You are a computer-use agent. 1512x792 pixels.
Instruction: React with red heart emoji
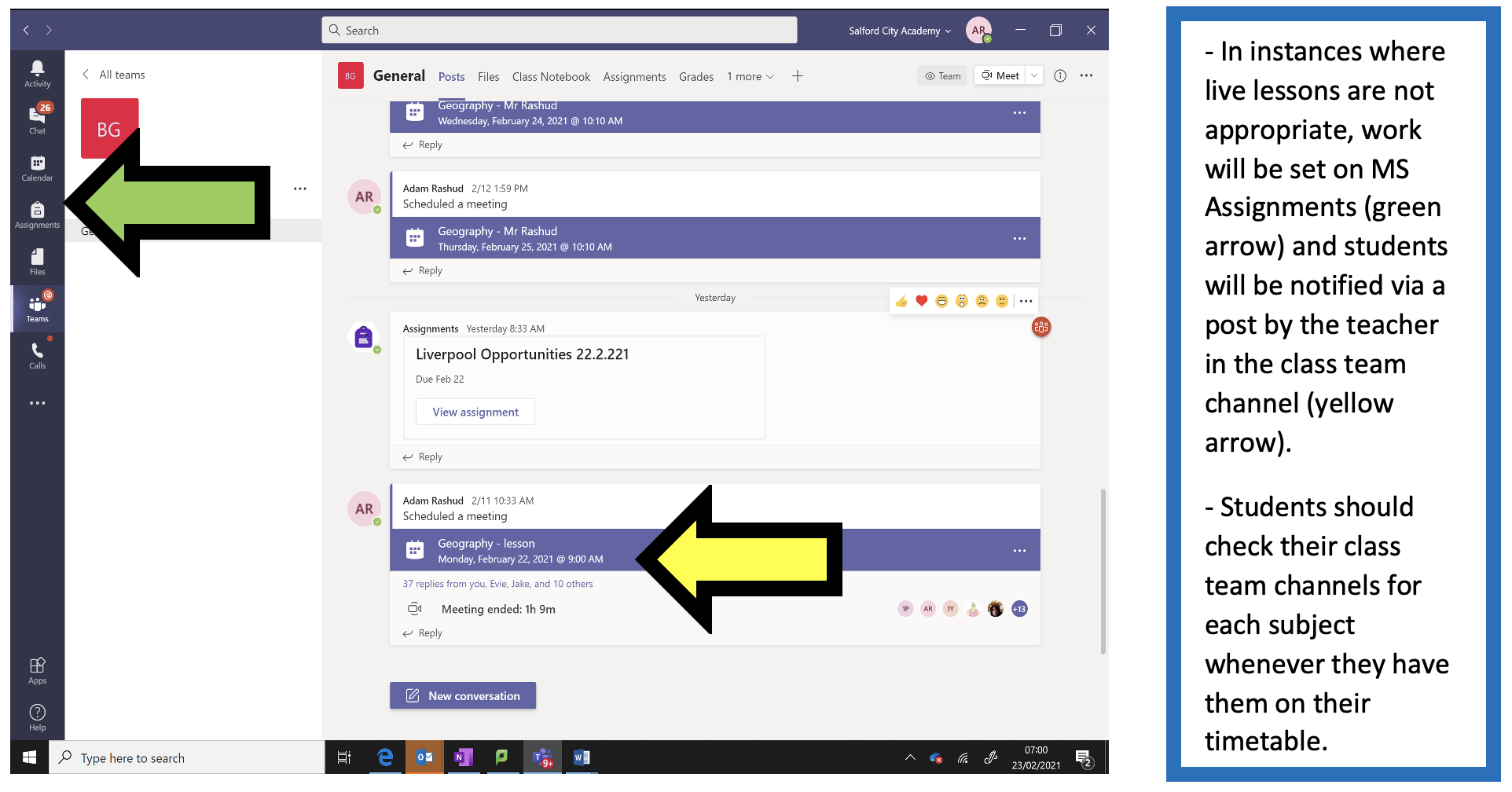point(922,301)
